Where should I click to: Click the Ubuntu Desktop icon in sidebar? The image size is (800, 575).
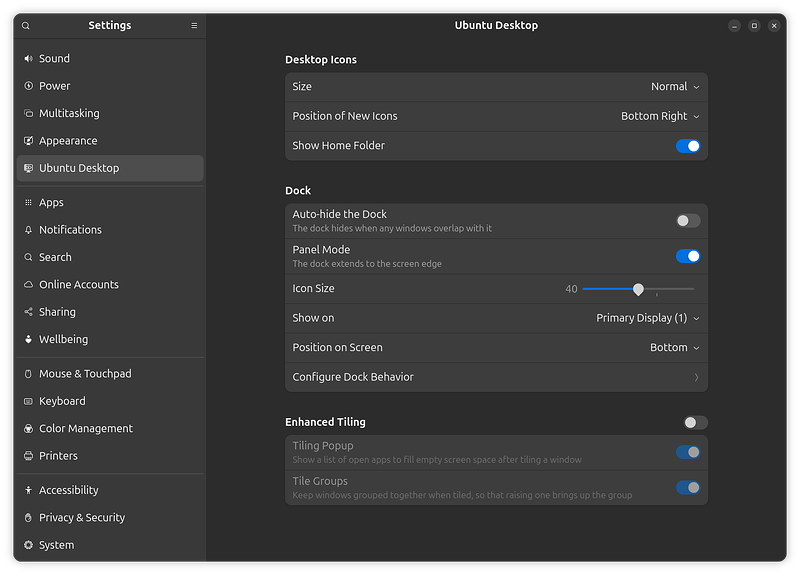(29, 168)
